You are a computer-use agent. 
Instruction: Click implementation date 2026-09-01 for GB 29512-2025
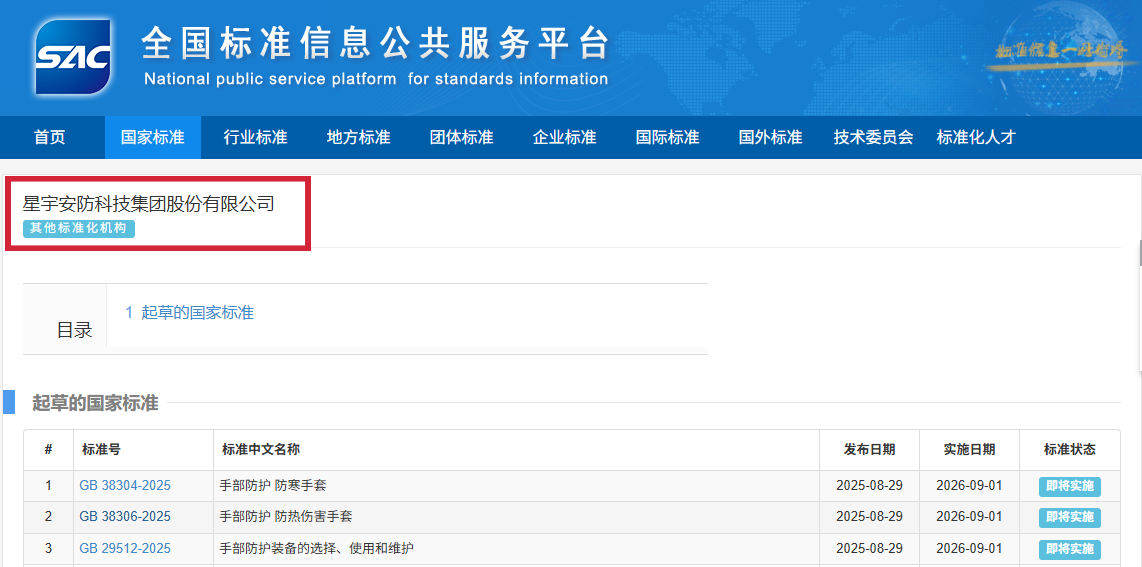969,548
